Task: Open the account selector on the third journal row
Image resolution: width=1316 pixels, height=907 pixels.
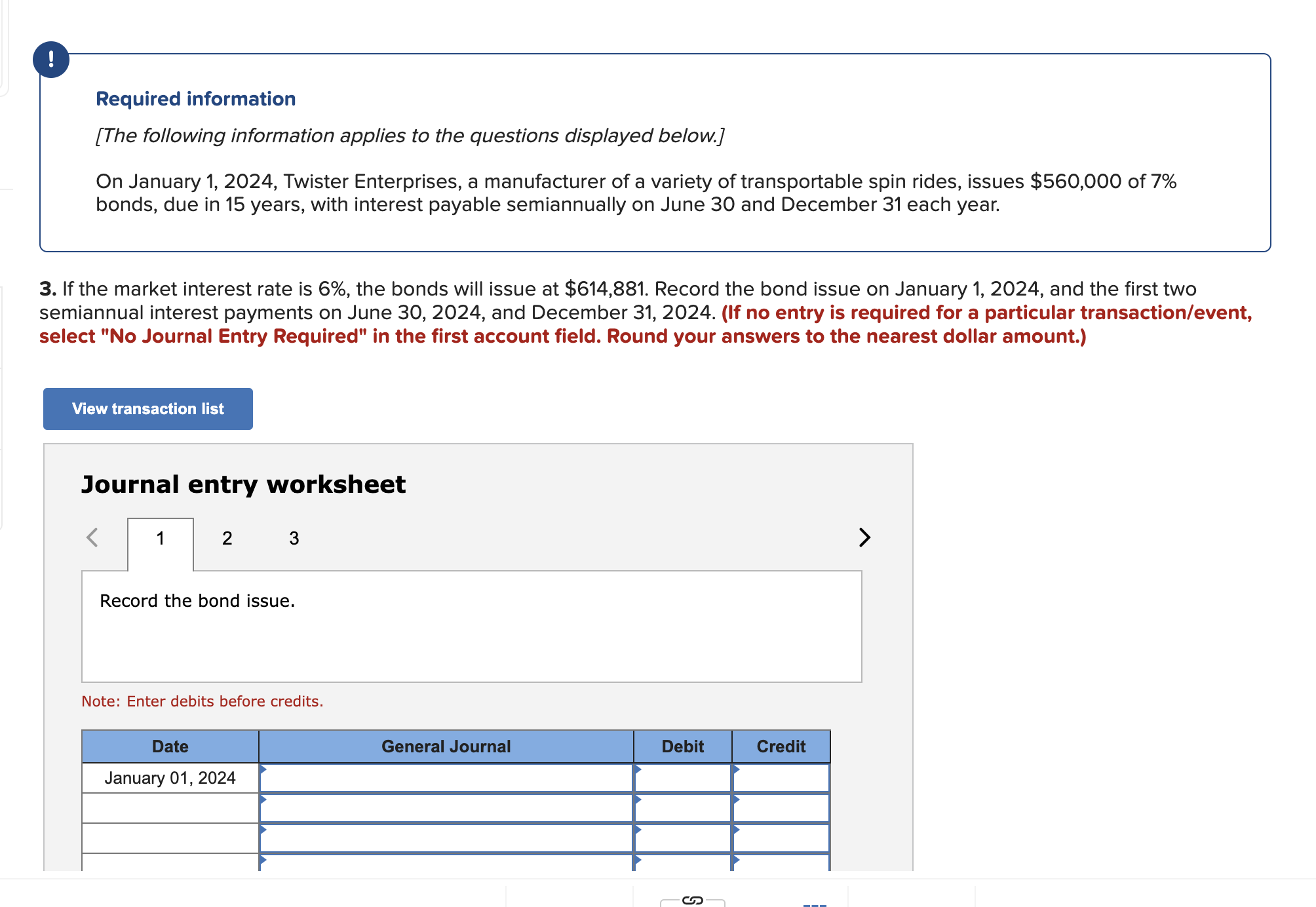Action: click(446, 837)
